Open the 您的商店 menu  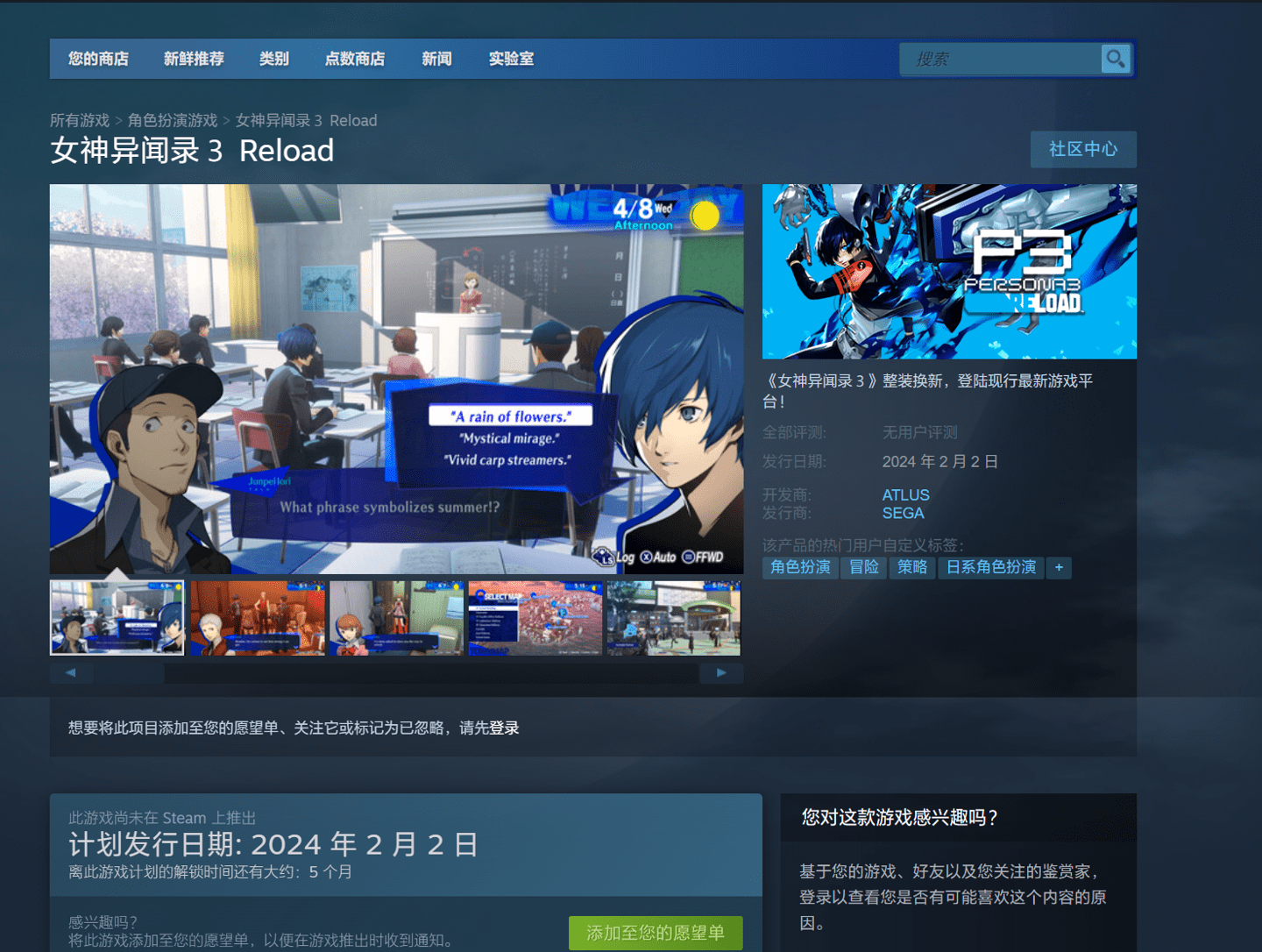[x=97, y=59]
